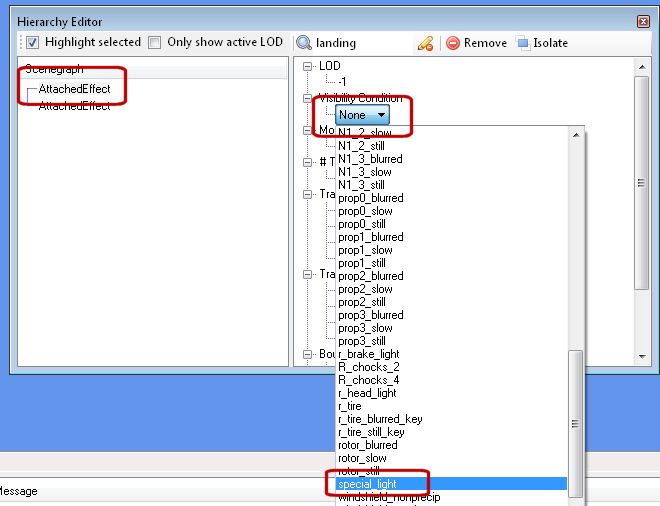Click the Isolate icon in toolbar
This screenshot has width=660, height=506.
coord(523,43)
